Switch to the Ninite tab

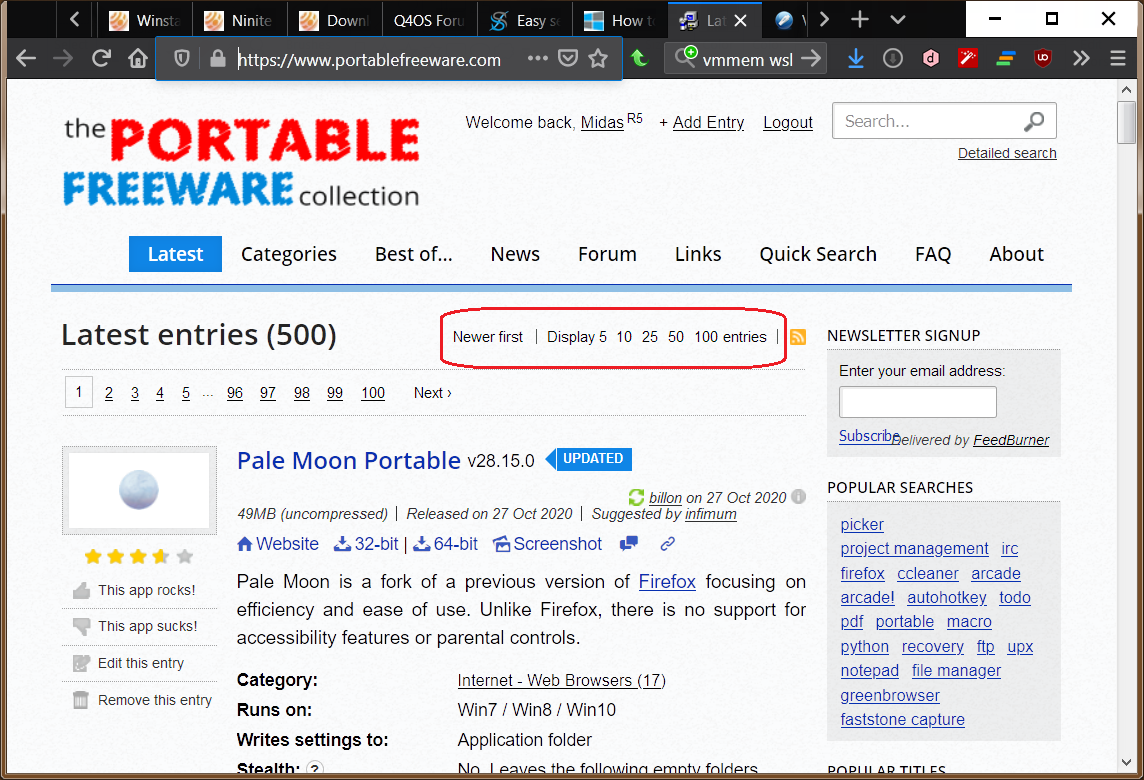(240, 20)
